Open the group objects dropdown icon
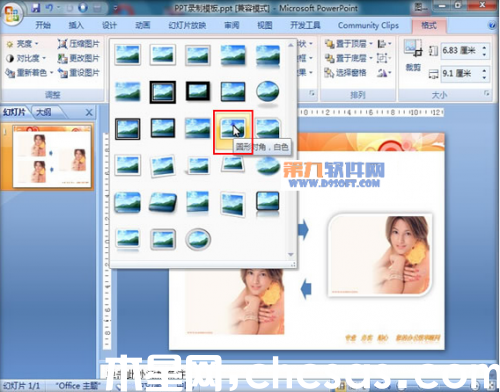 click(x=384, y=58)
